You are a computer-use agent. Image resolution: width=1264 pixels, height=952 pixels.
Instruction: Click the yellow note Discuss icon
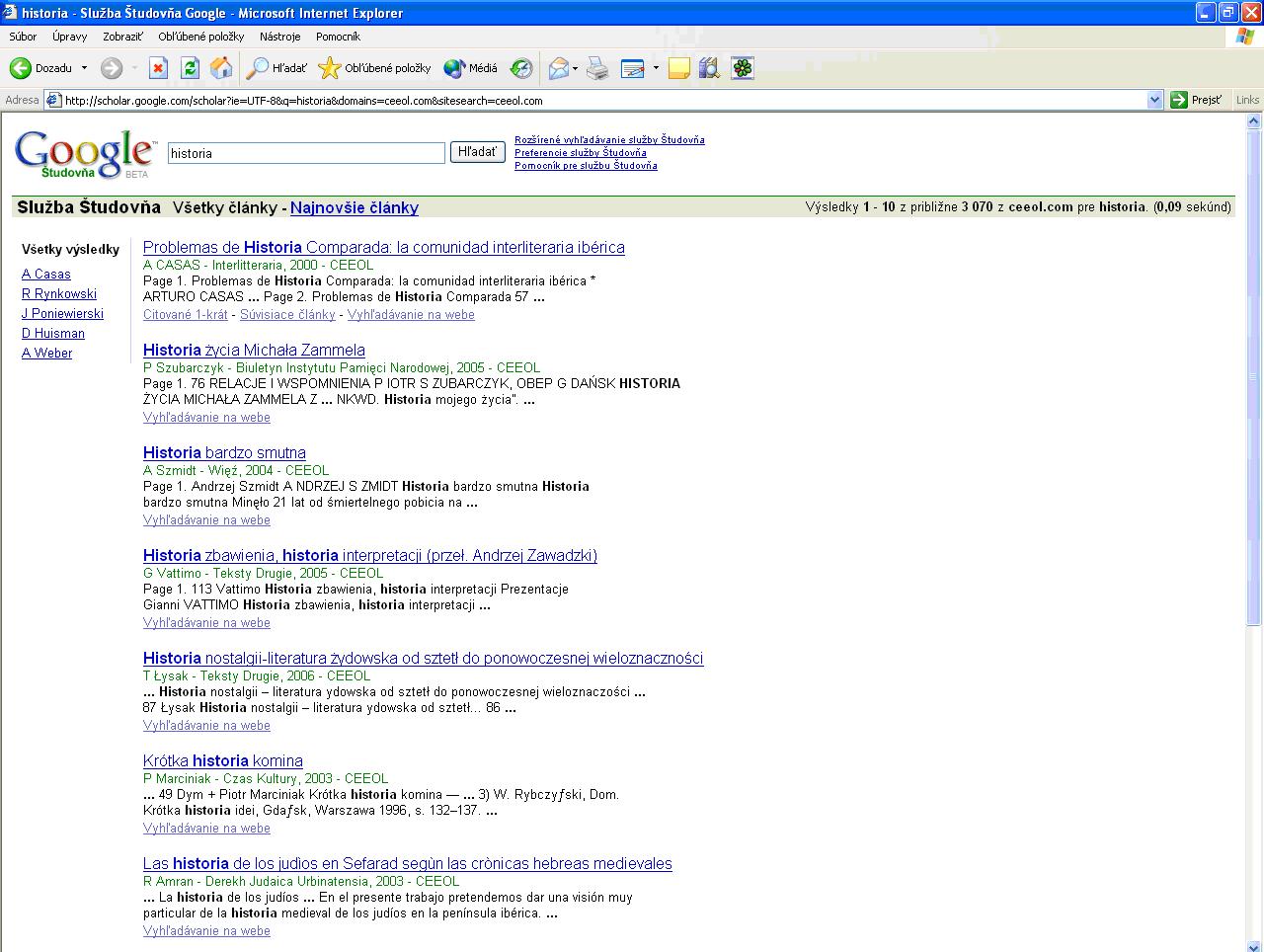678,68
